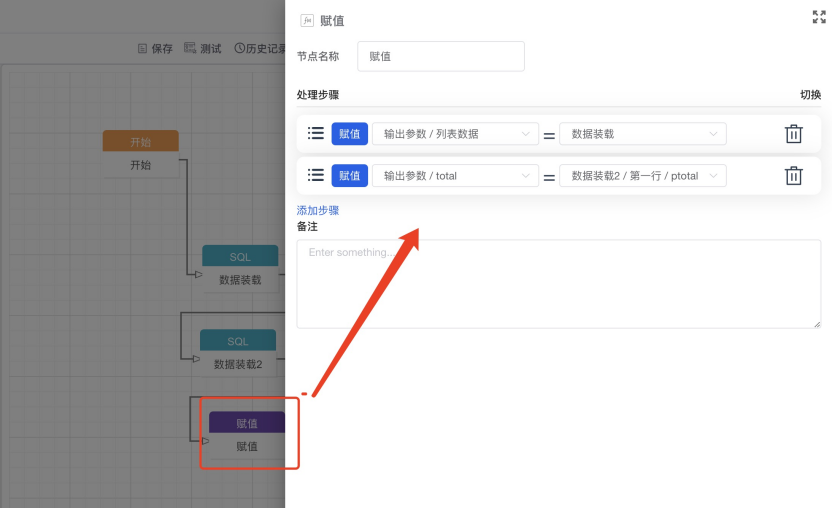Screen dimensions: 832x508
Task: Click the function icon beside the 赋值 title
Action: tap(307, 20)
